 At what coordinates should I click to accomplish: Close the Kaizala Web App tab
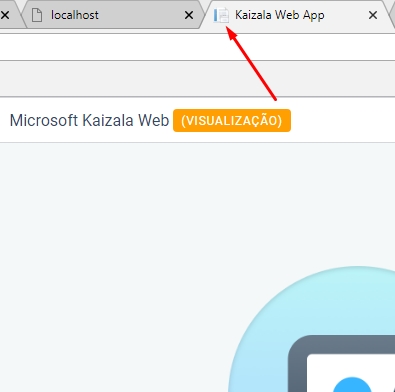373,15
